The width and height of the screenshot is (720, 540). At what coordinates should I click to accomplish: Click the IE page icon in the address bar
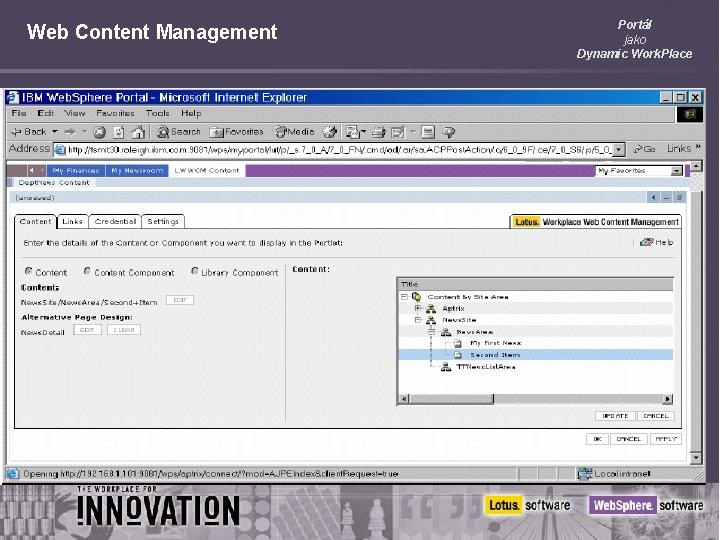(x=60, y=150)
